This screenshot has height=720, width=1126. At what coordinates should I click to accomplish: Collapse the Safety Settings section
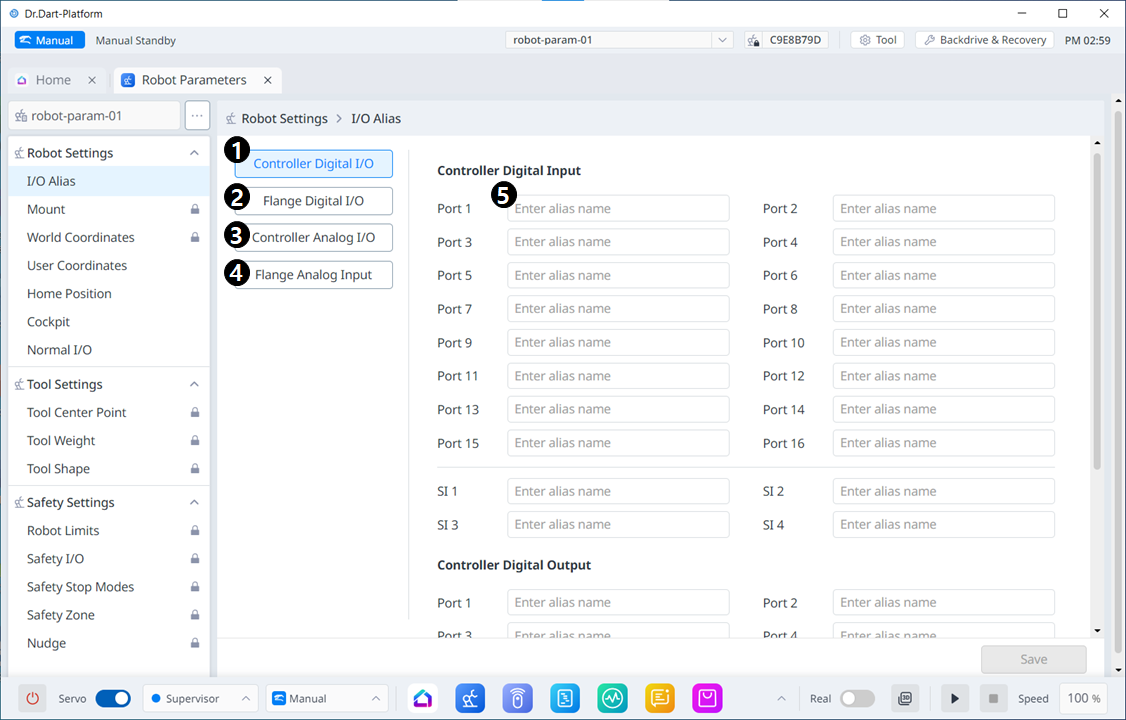(x=194, y=502)
